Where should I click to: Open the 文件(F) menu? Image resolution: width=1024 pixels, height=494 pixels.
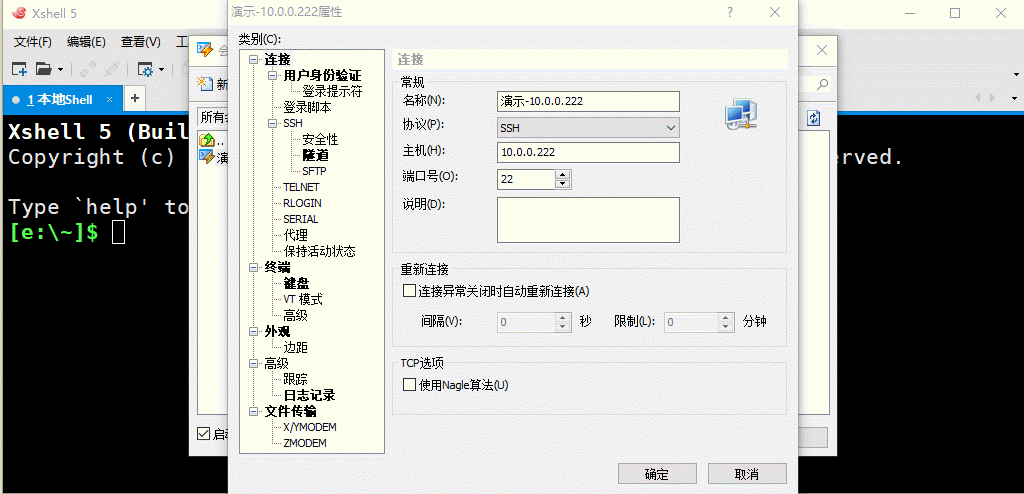pyautogui.click(x=33, y=42)
